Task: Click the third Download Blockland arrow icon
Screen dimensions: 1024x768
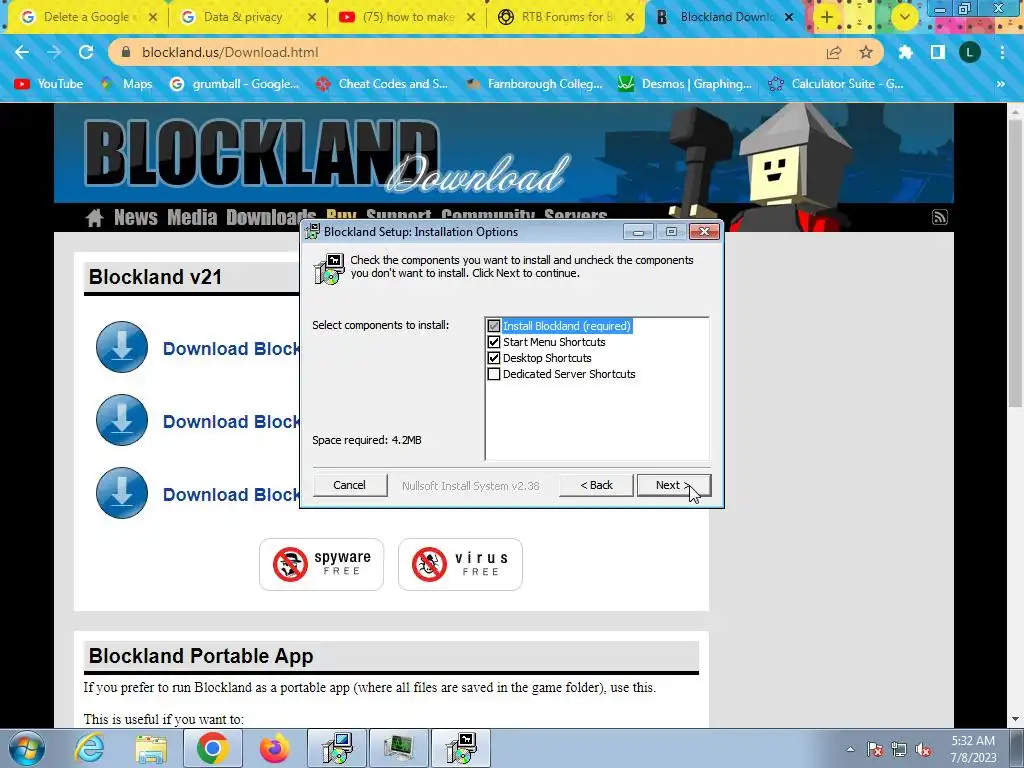Action: (122, 493)
